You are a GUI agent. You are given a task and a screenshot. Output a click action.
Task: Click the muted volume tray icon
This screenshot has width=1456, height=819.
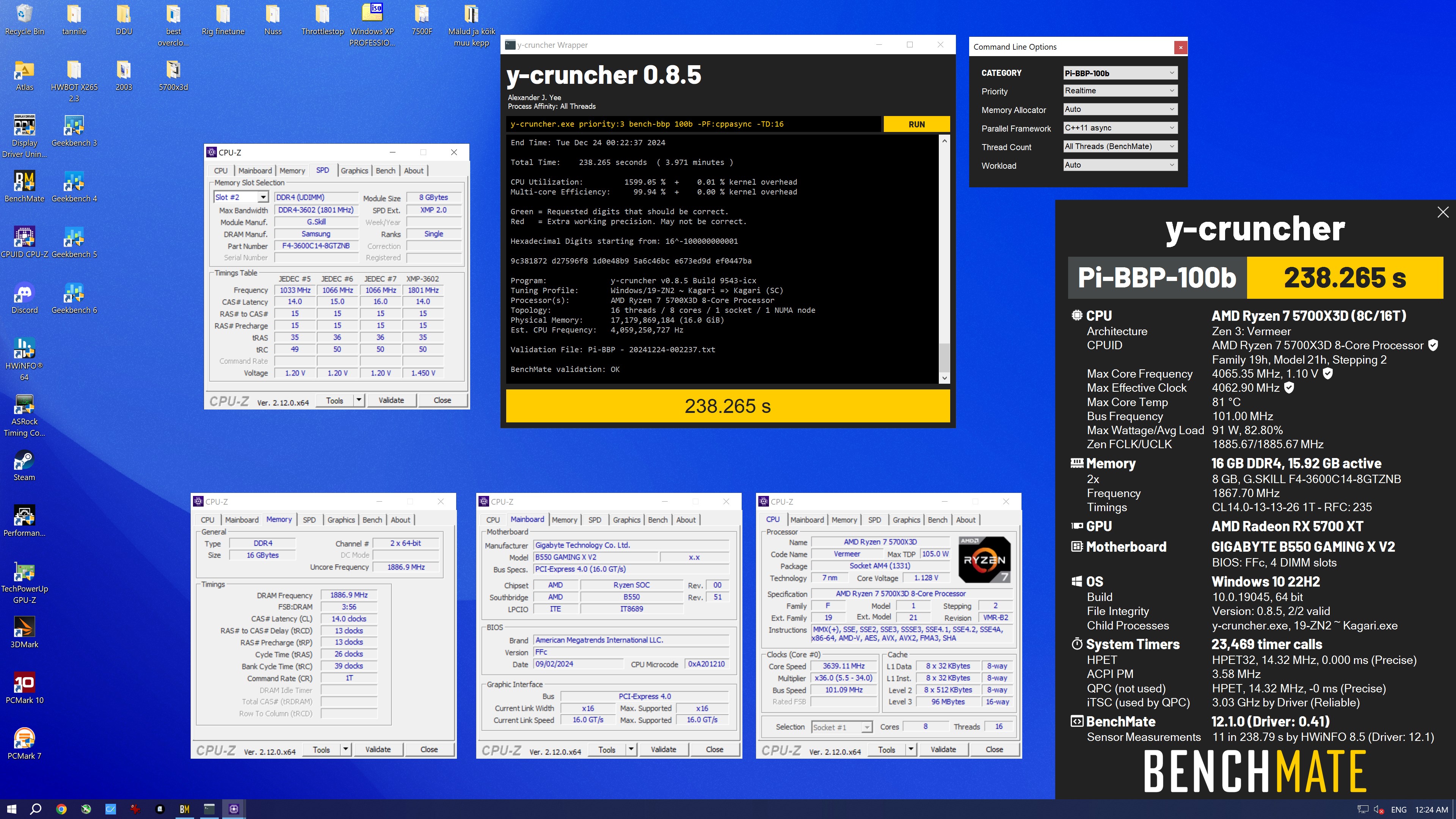pos(1379,810)
